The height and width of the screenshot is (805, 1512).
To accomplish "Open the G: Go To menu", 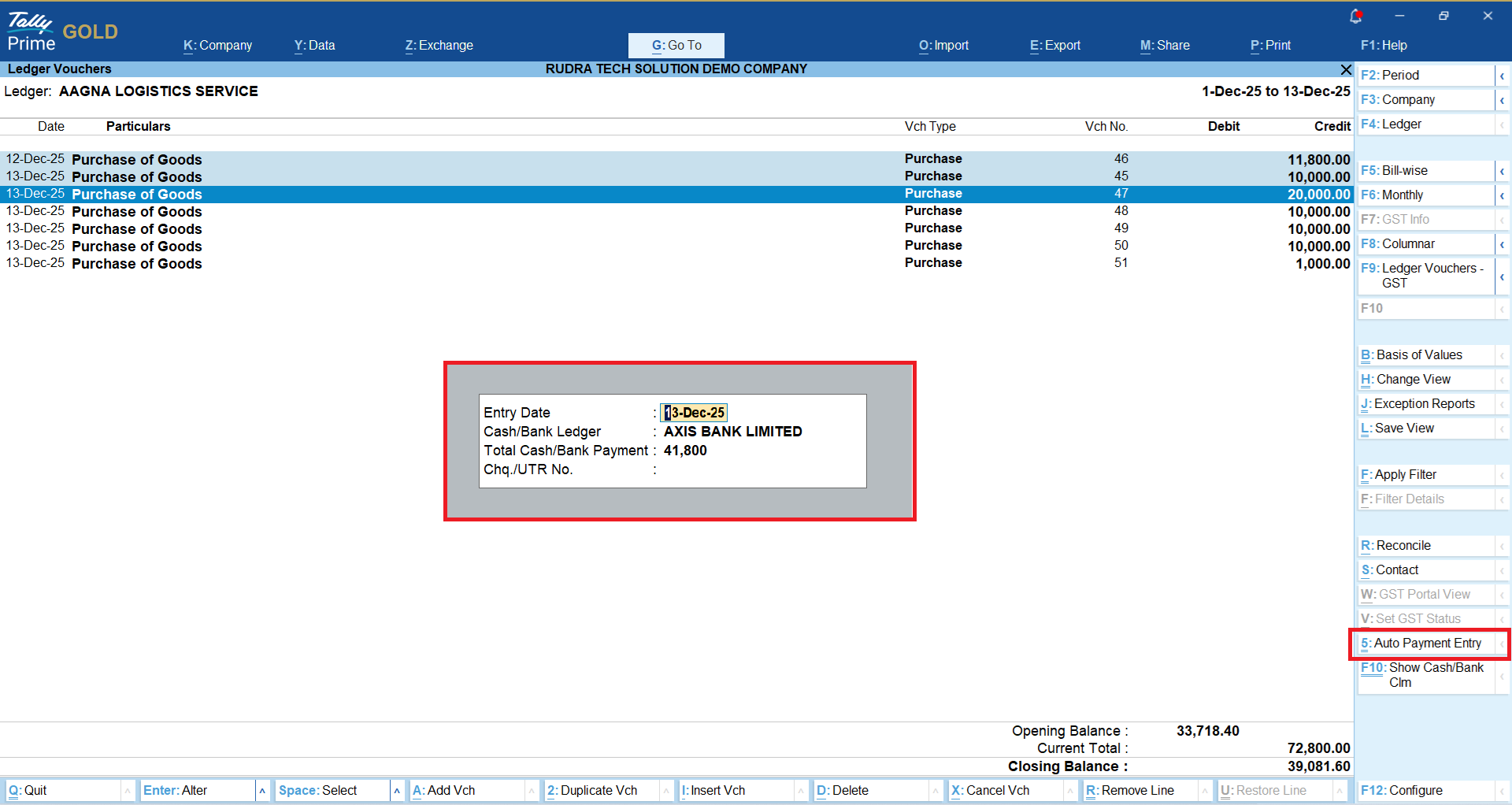I will pos(676,46).
